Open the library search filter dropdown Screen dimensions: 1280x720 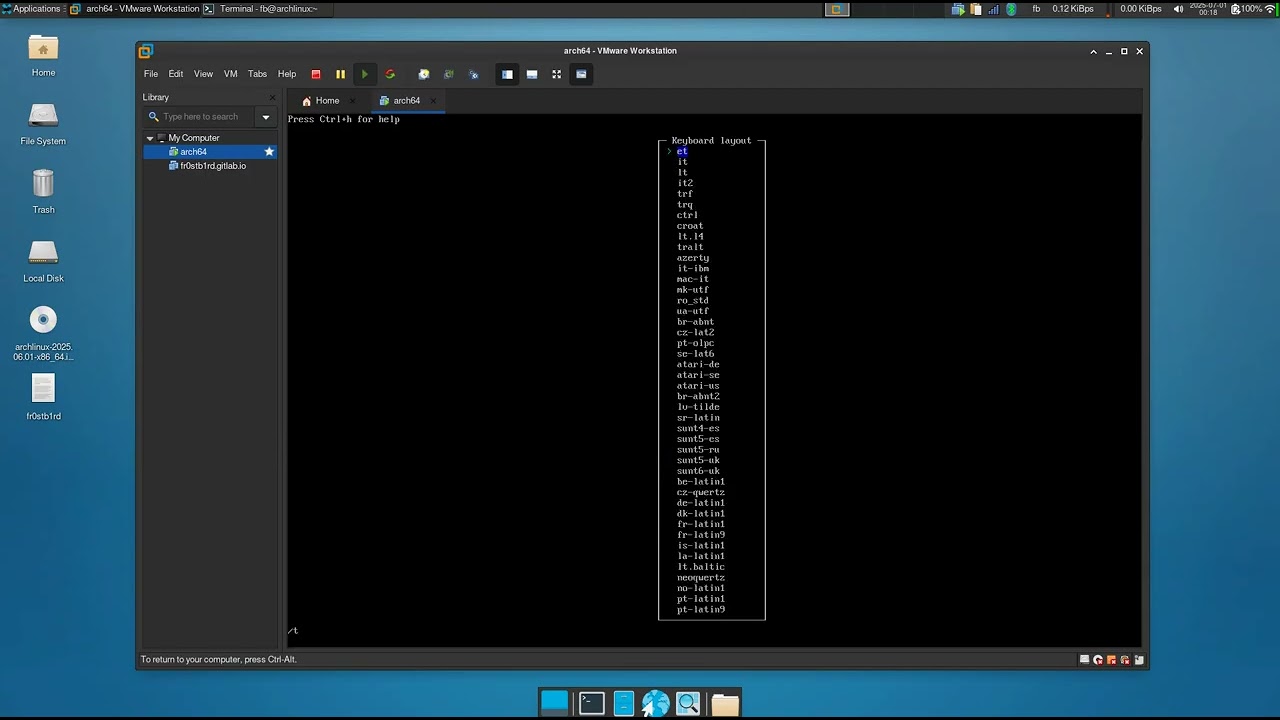click(x=266, y=117)
